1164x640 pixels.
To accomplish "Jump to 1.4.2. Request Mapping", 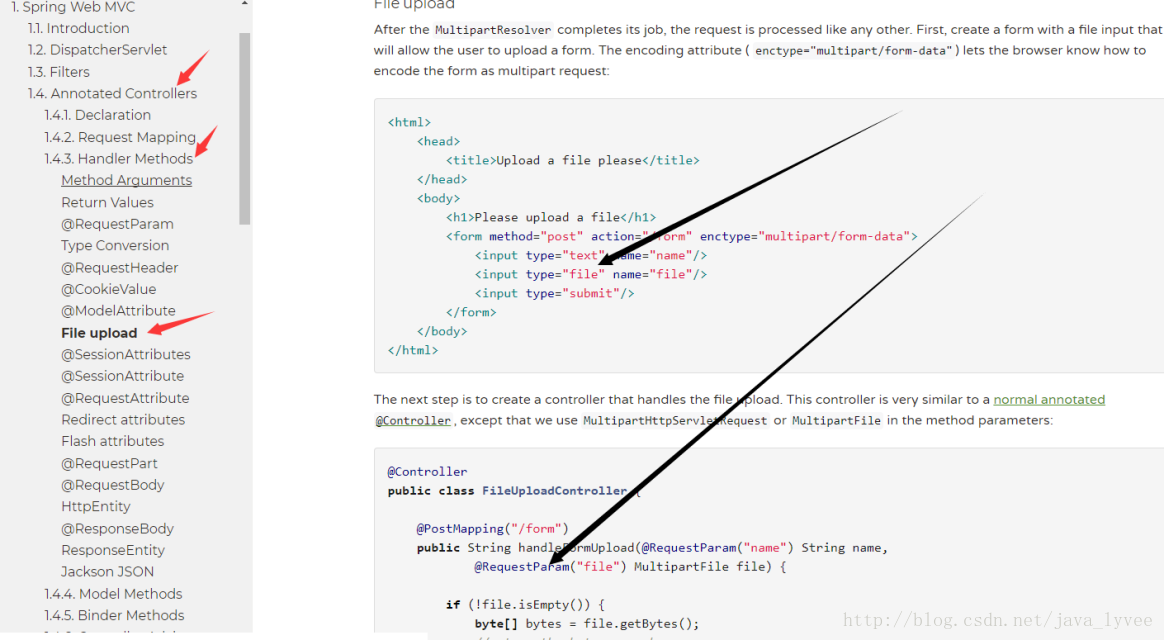I will click(120, 137).
